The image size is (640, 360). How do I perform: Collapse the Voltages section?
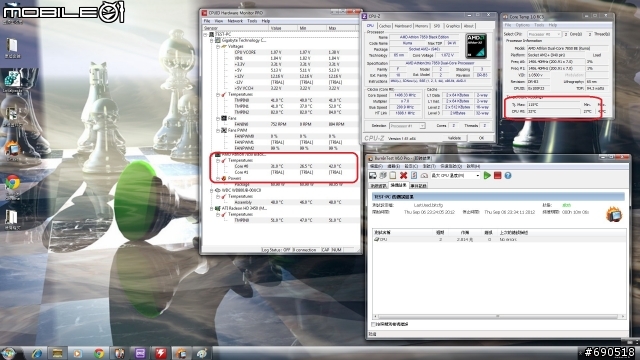218,47
